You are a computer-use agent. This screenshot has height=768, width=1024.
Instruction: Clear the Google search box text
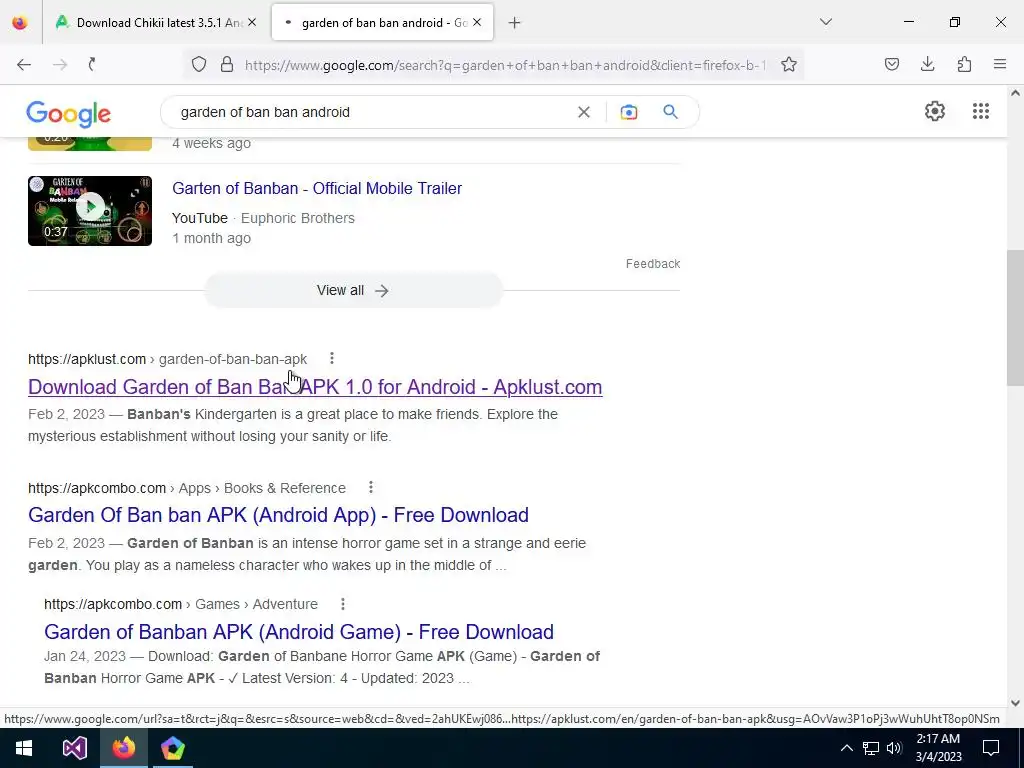tap(584, 112)
